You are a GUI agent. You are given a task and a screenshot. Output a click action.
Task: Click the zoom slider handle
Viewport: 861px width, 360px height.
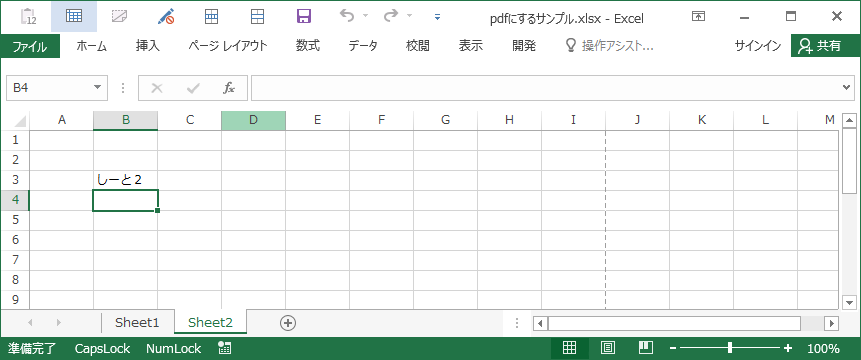pos(730,348)
